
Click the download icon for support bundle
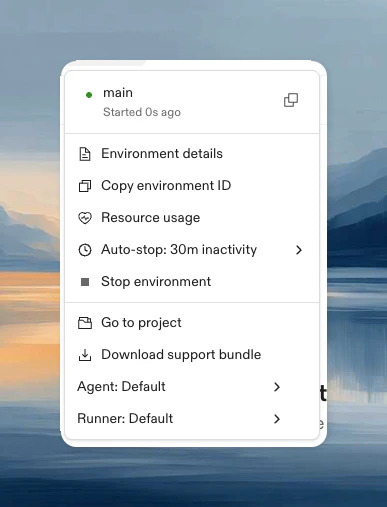pos(85,355)
